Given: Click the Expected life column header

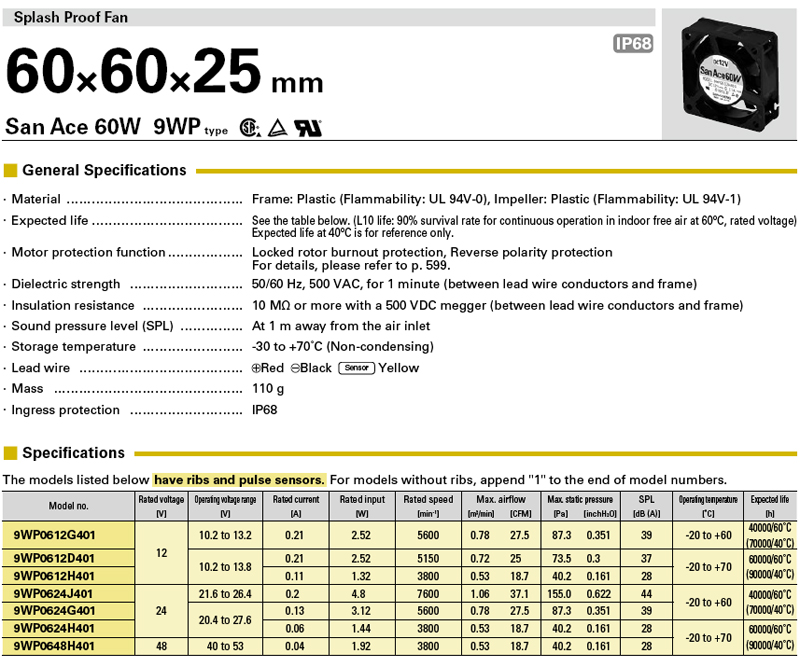Looking at the screenshot, I should click(768, 505).
